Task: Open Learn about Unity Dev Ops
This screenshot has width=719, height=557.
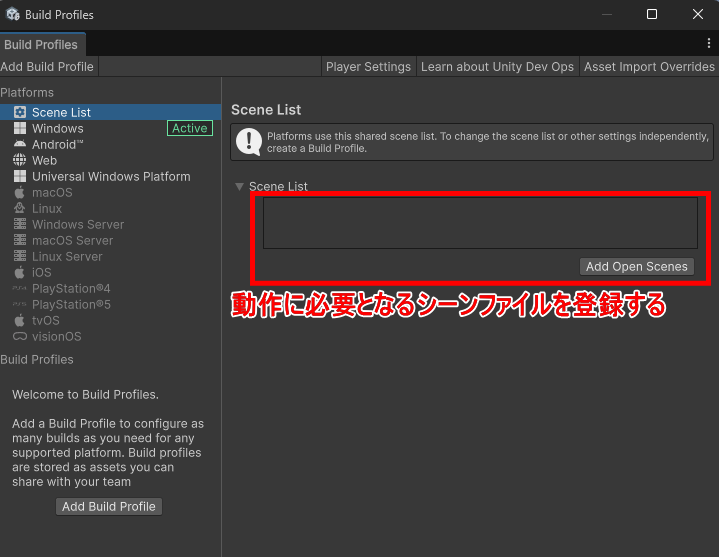Action: pos(497,66)
